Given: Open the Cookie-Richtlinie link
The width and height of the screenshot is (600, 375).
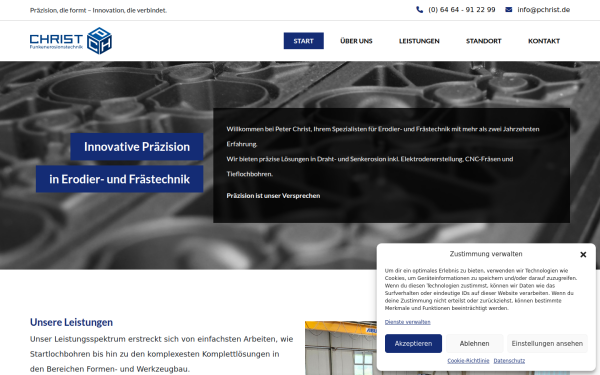Looking at the screenshot, I should (468, 361).
